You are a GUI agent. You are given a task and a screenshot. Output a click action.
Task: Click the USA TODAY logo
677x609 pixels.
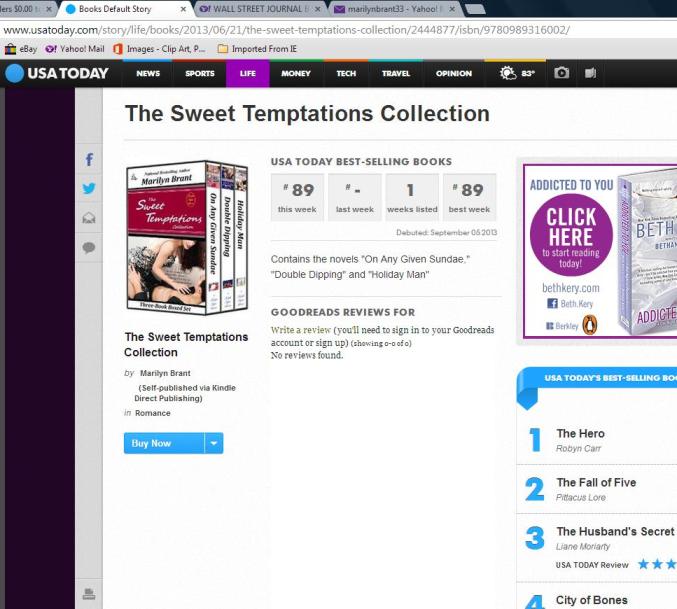point(57,73)
